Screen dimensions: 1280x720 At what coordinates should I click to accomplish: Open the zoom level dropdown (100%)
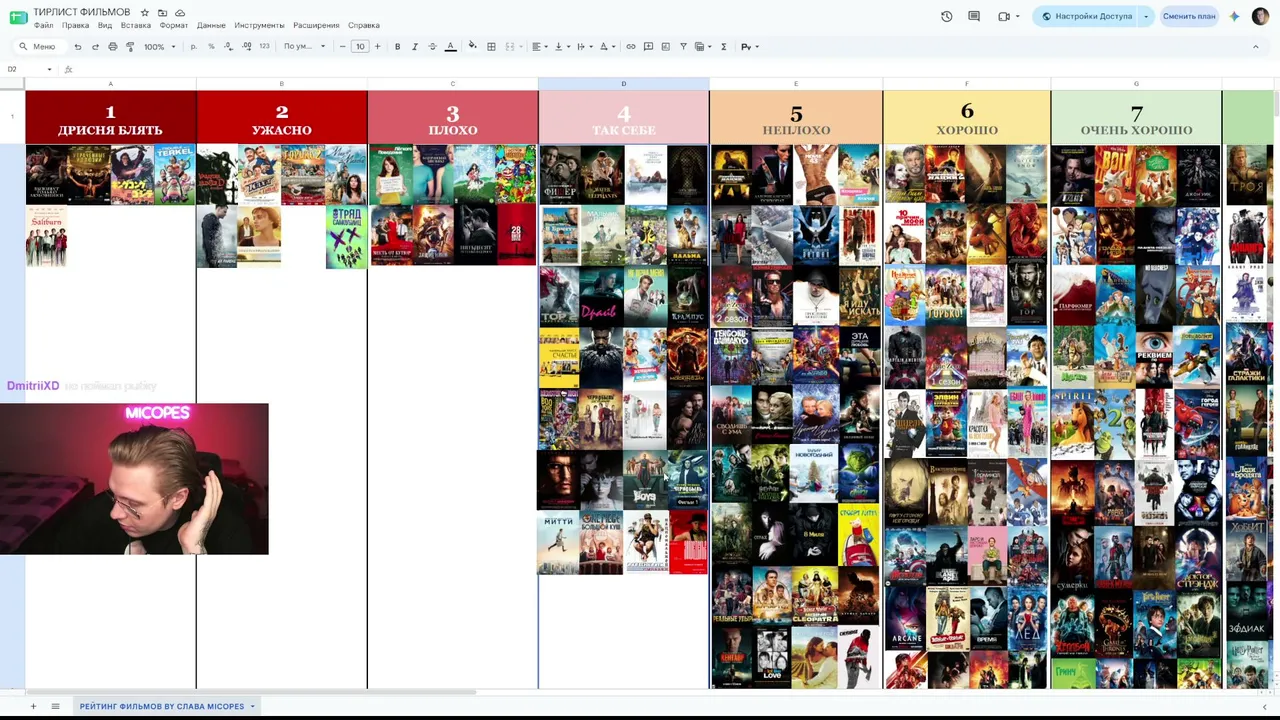coord(159,47)
